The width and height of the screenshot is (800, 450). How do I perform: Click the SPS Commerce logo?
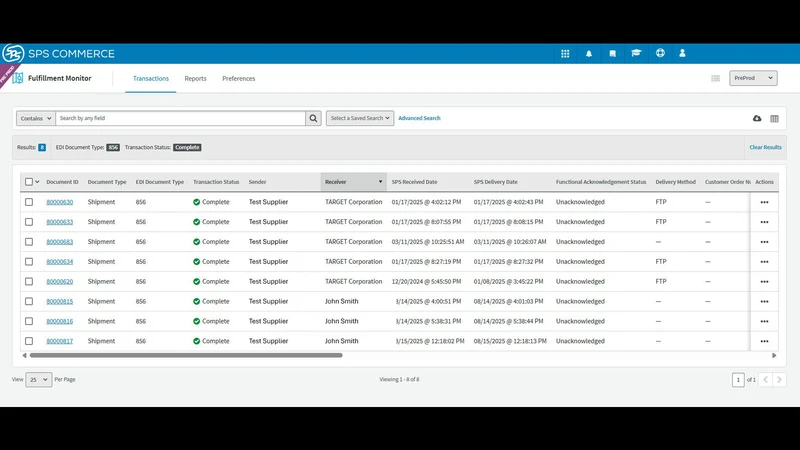(x=59, y=54)
